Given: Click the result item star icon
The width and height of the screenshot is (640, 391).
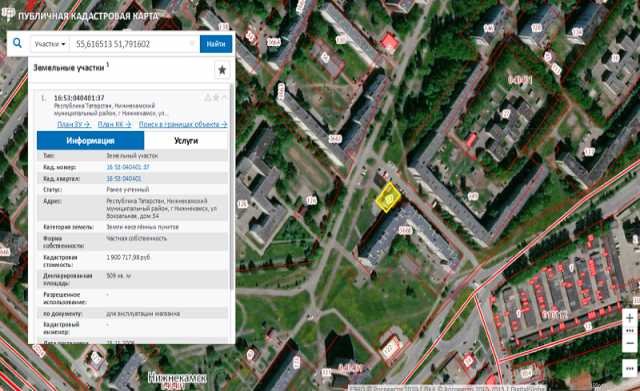Looking at the screenshot, I should 216,98.
